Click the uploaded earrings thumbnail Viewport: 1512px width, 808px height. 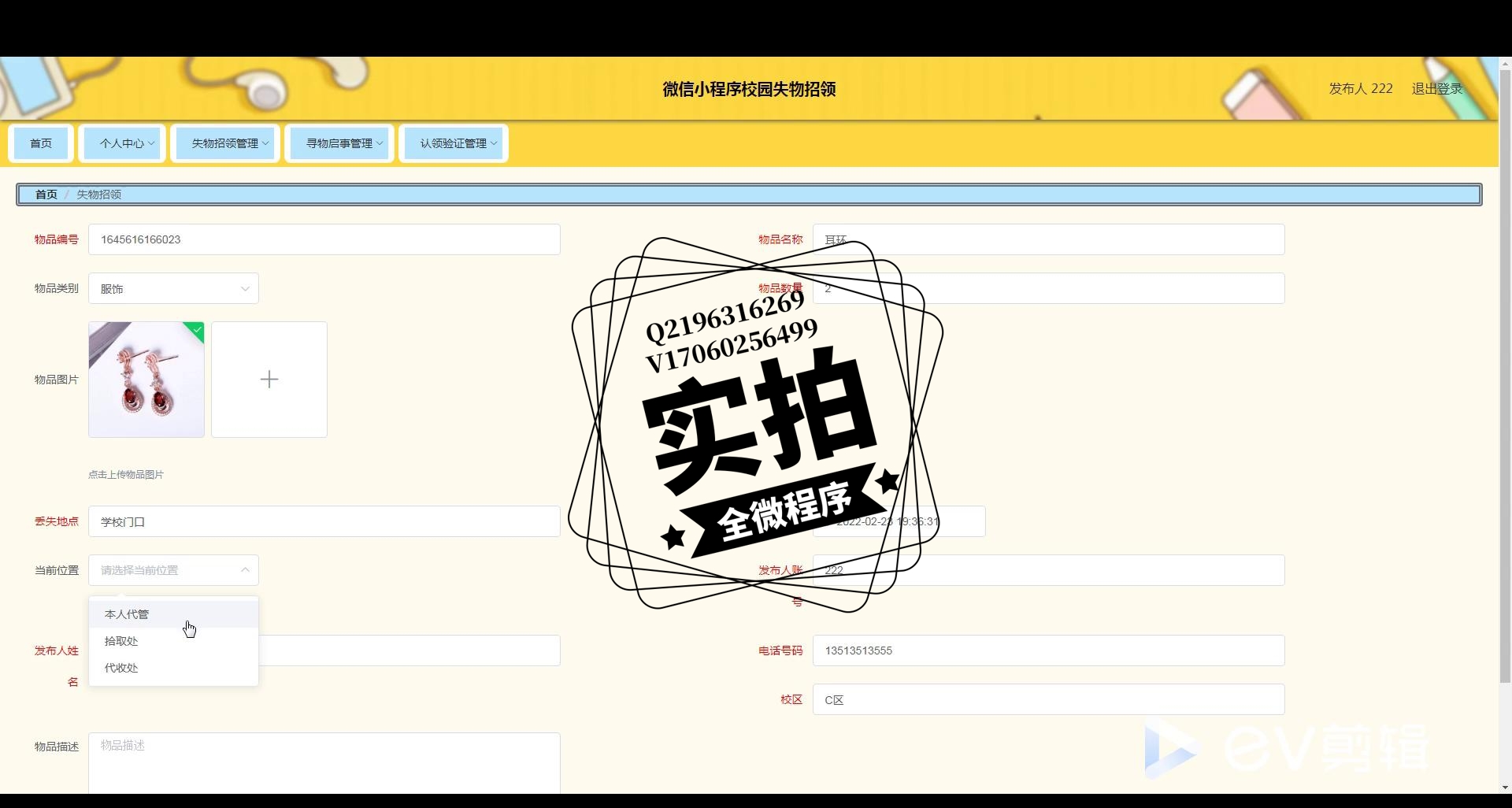click(x=146, y=380)
